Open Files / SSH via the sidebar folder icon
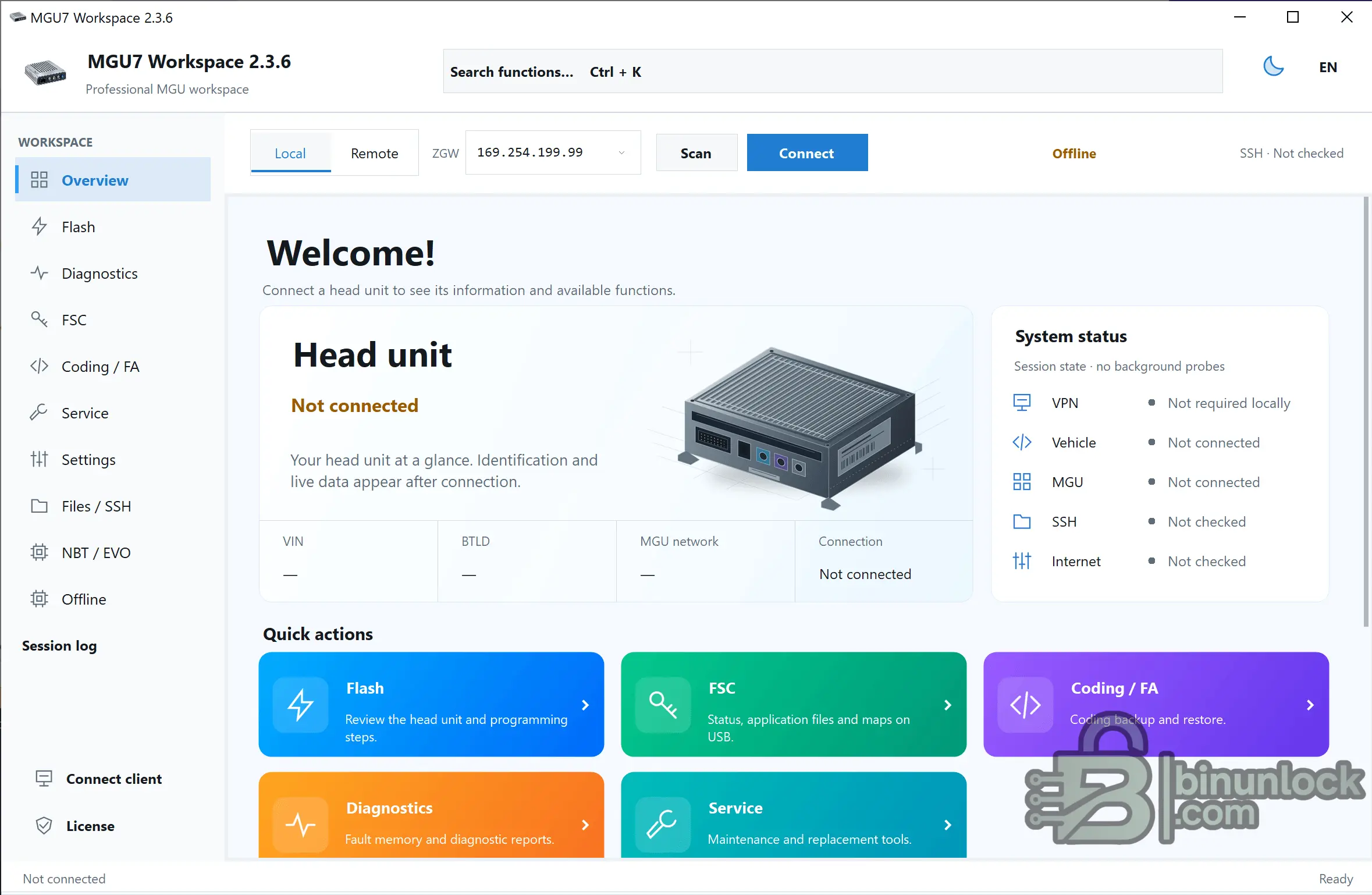Image resolution: width=1372 pixels, height=895 pixels. [x=39, y=506]
